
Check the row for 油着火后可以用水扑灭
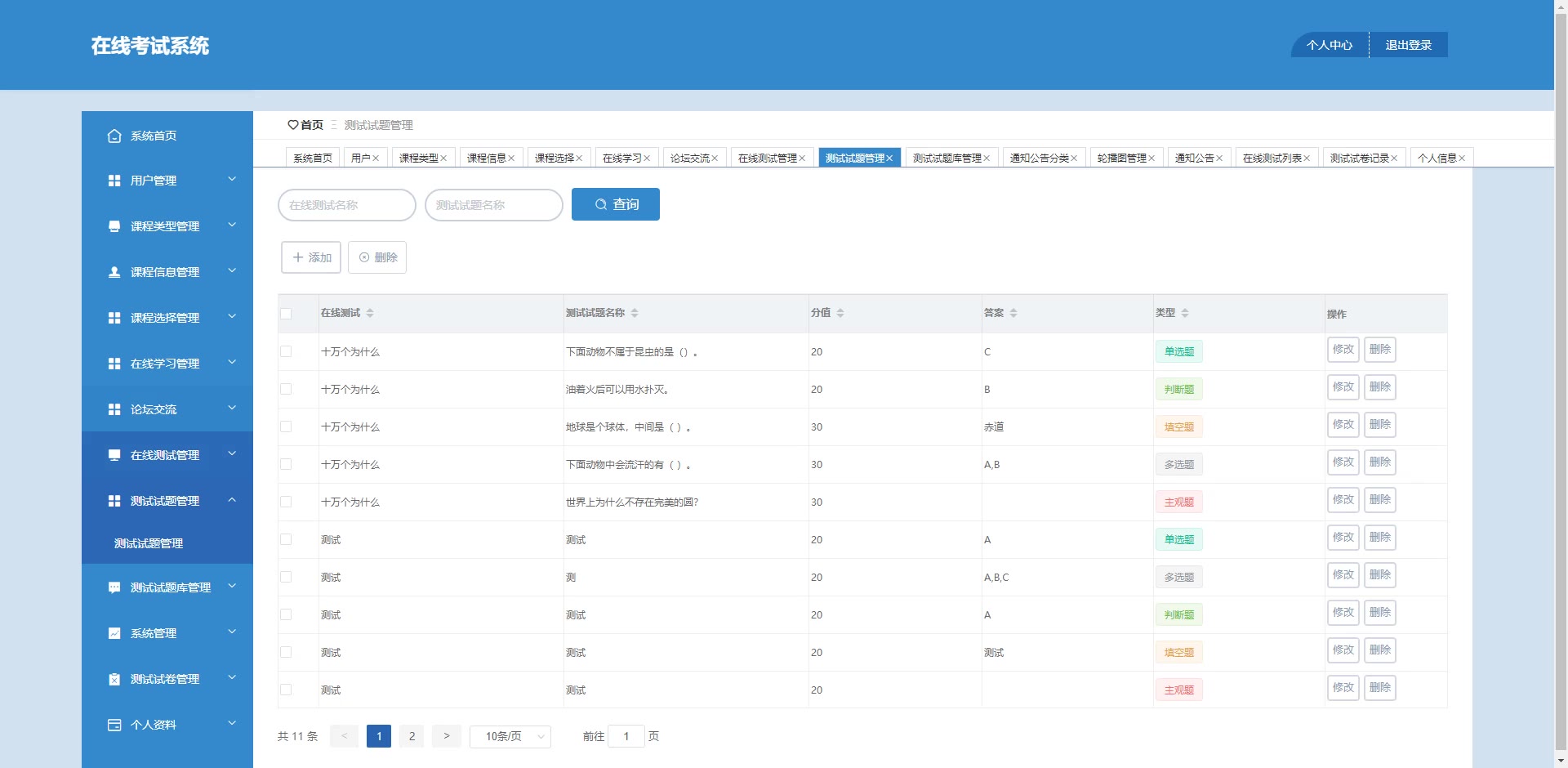tap(286, 389)
